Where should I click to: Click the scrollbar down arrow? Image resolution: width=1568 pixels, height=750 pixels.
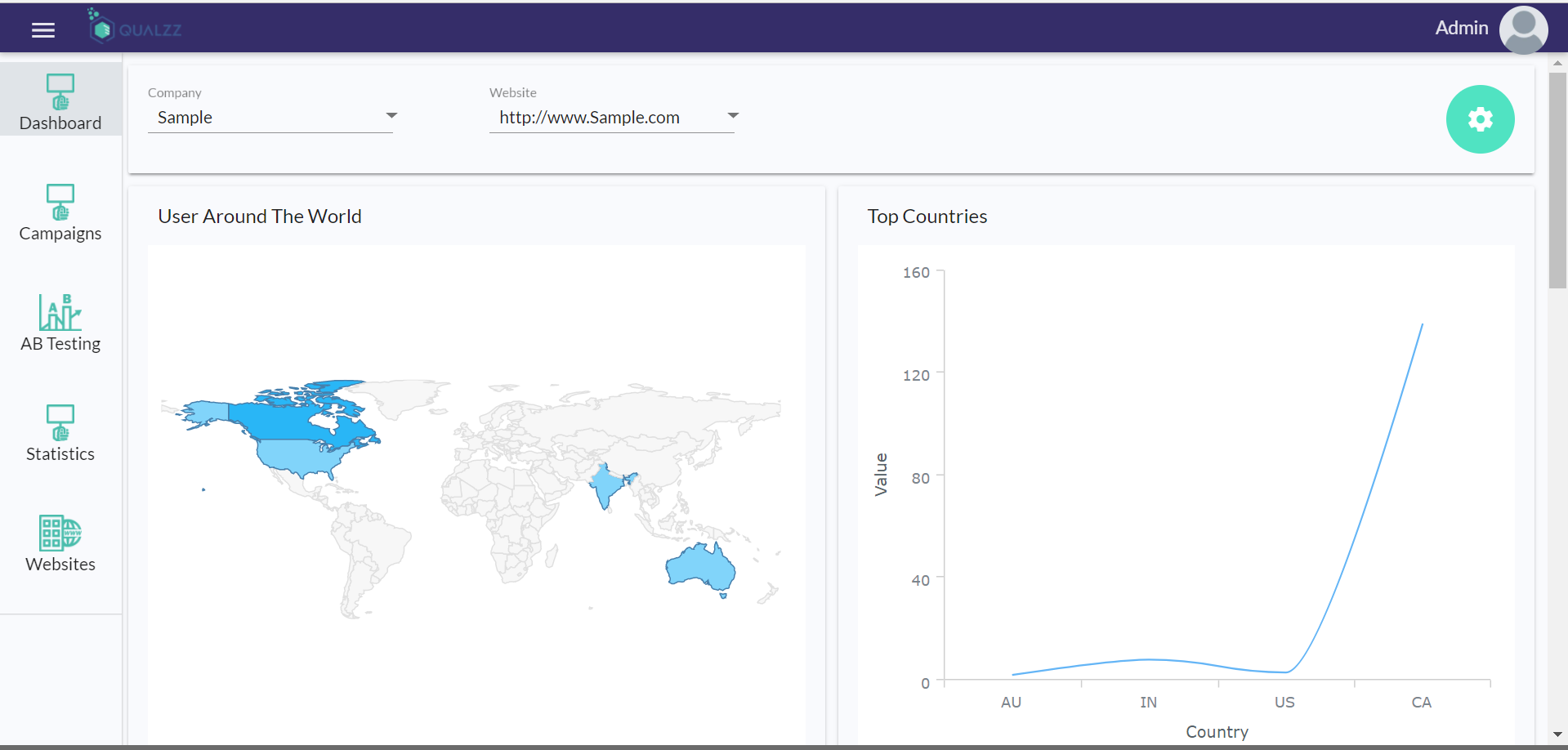1557,734
